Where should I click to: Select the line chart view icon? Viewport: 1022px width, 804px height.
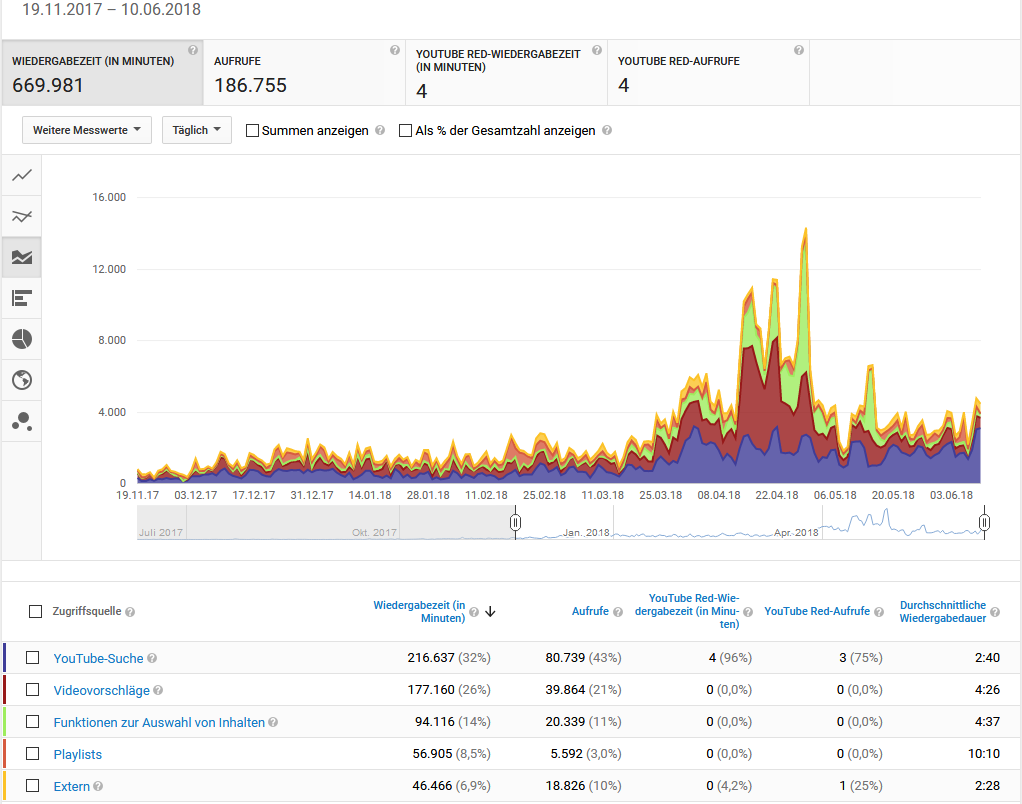point(22,176)
